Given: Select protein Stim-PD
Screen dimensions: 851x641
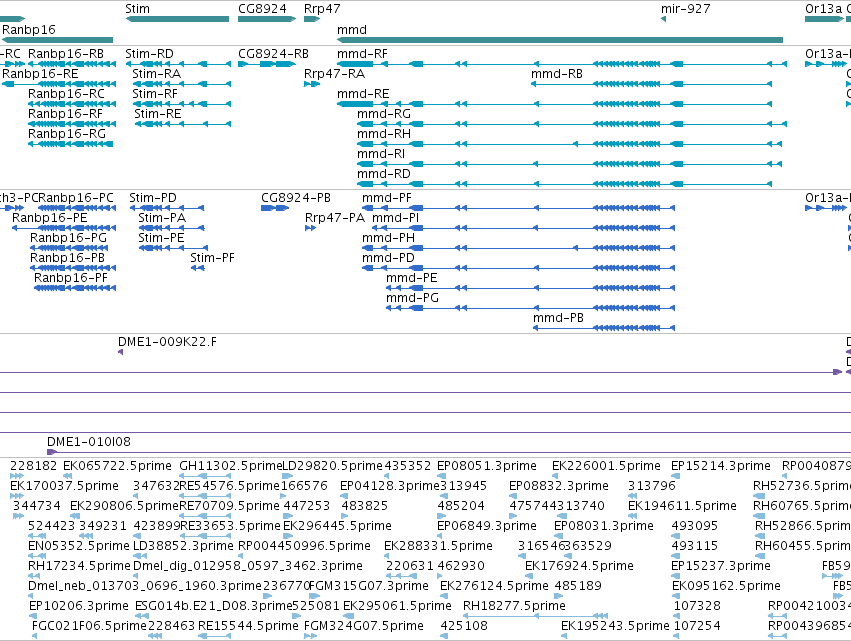Looking at the screenshot, I should tap(167, 208).
